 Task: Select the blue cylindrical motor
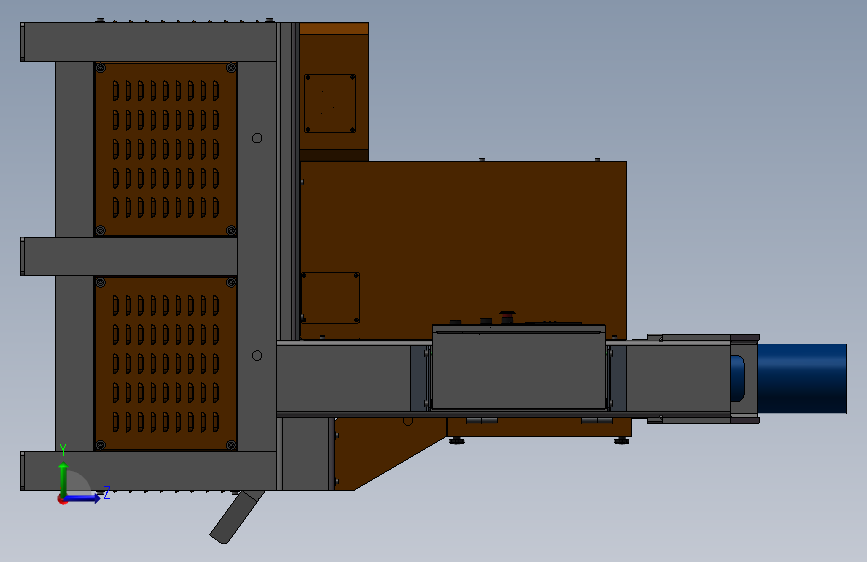[x=801, y=378]
